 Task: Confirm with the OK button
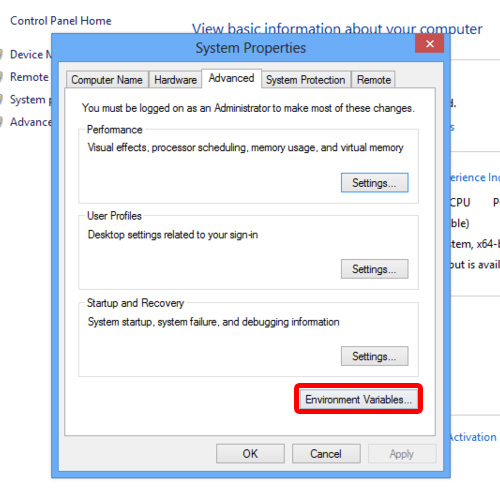250,454
